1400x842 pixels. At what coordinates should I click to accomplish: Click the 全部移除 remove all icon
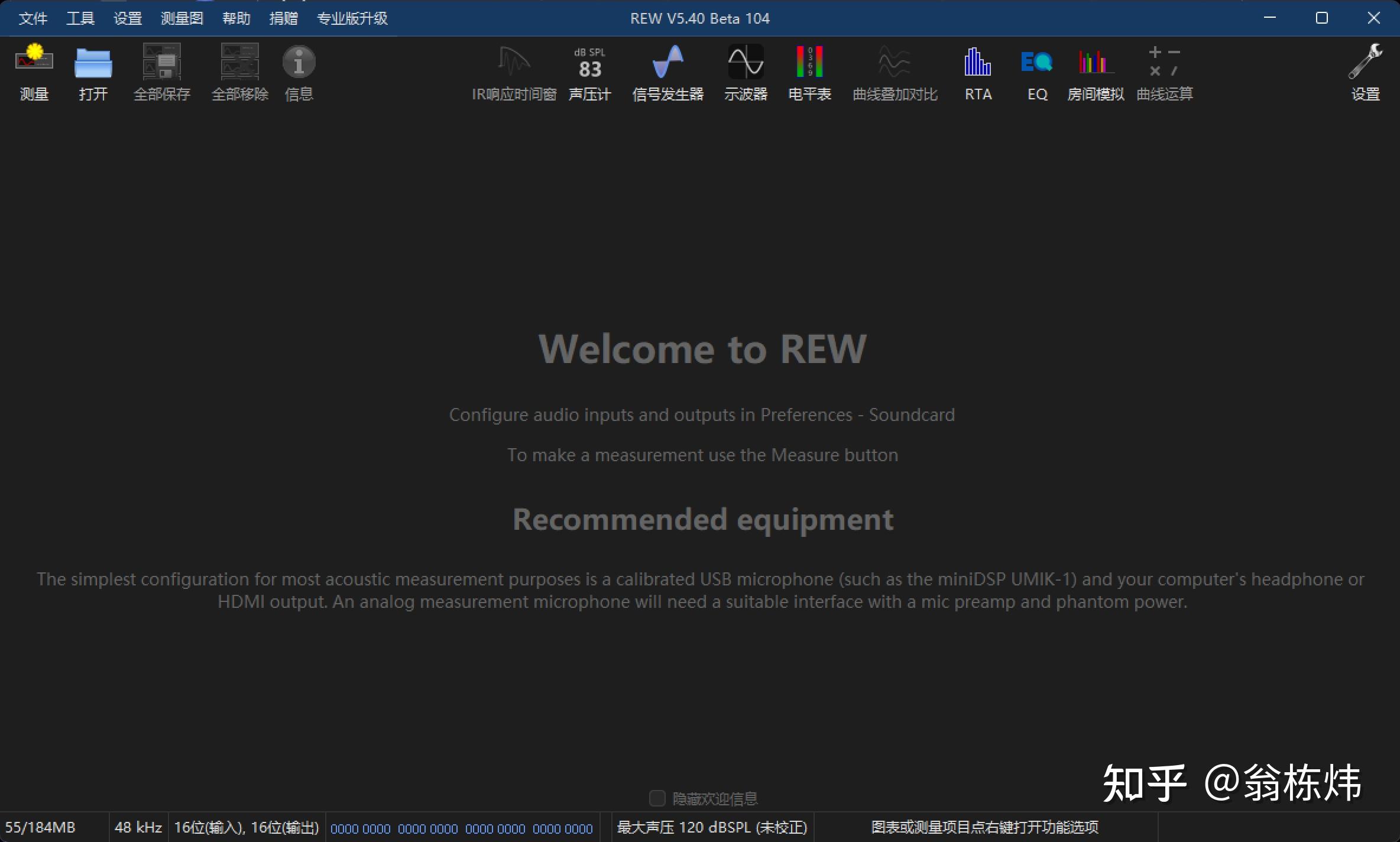[x=240, y=72]
